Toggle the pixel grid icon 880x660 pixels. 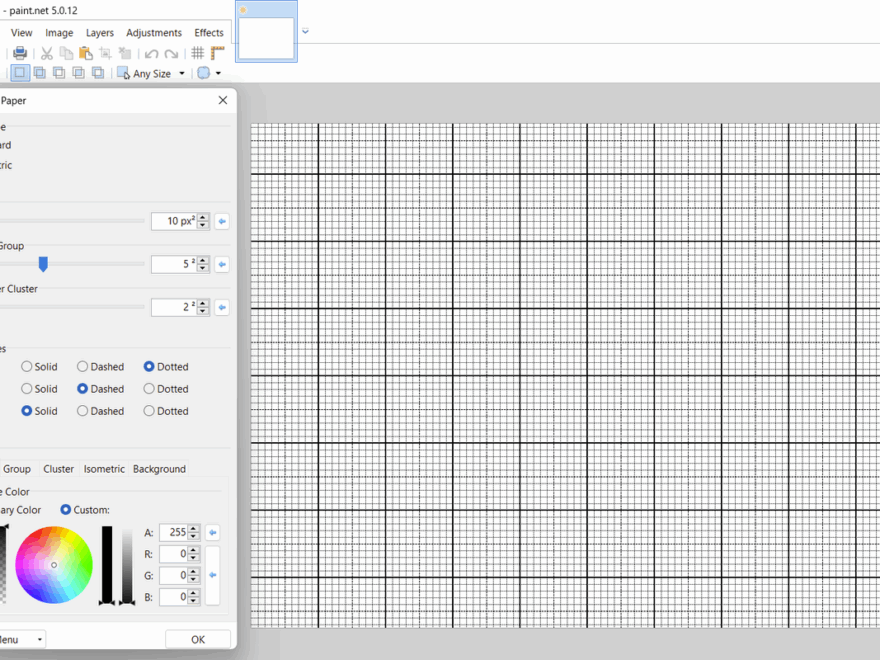coord(198,53)
